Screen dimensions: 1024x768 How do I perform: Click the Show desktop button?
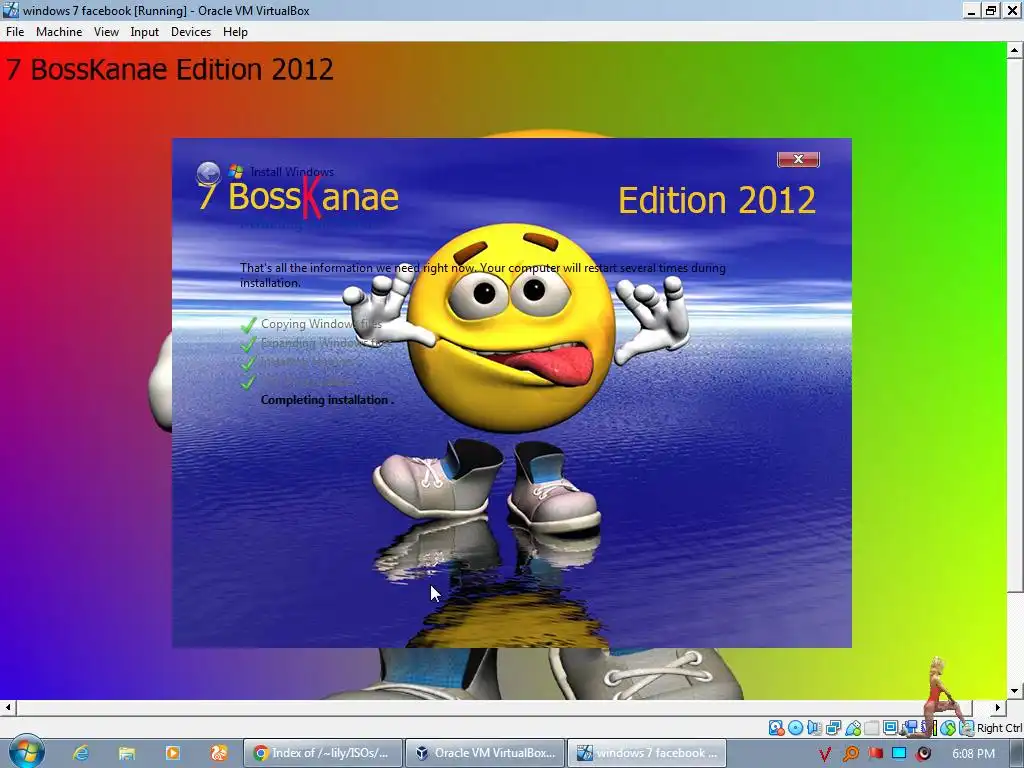[1016, 754]
